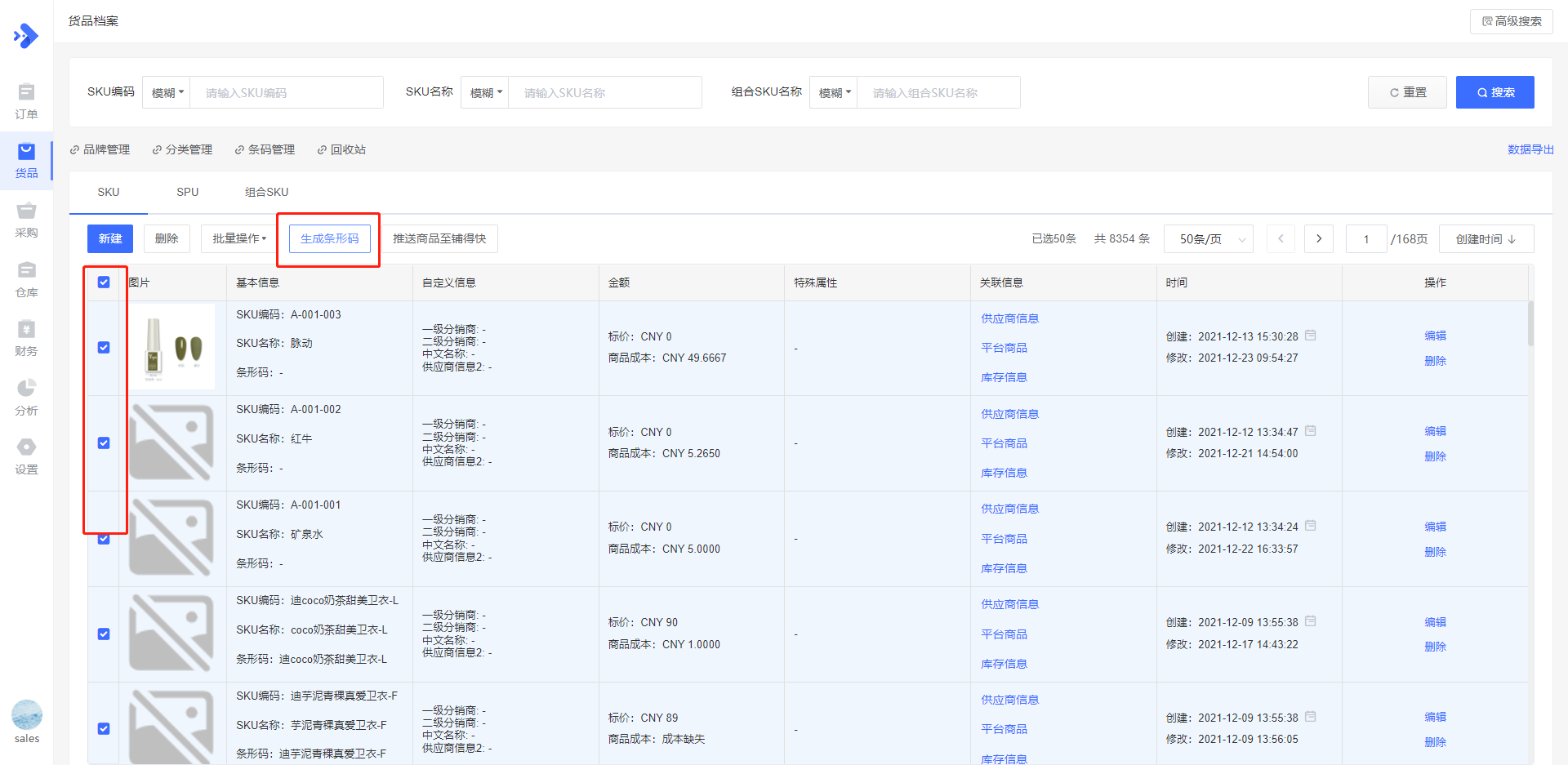Open 供应商信息 for SKU A-001-003
The height and width of the screenshot is (765, 1568).
coord(1009,318)
